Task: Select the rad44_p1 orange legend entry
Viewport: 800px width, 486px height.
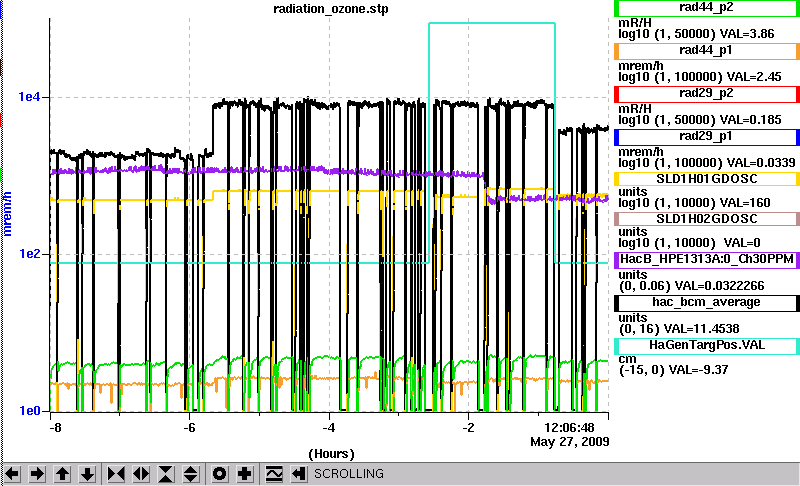Action: 707,51
